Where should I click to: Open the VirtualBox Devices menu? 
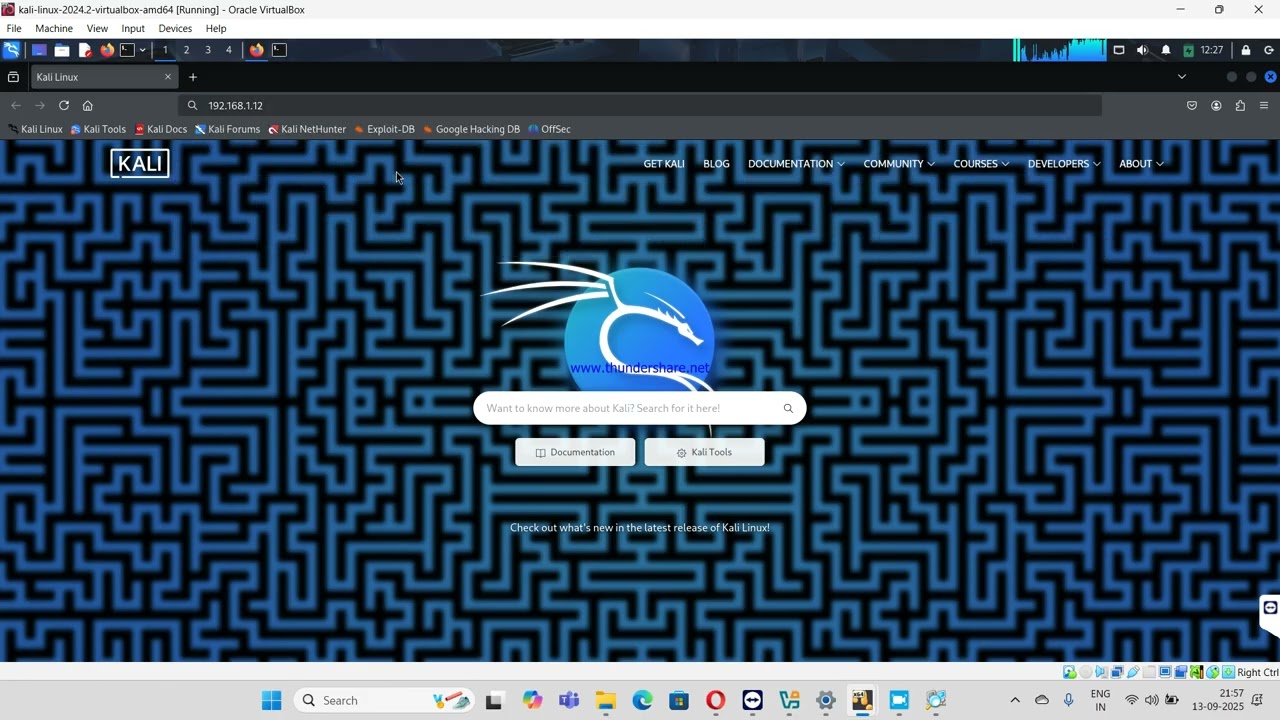tap(175, 28)
